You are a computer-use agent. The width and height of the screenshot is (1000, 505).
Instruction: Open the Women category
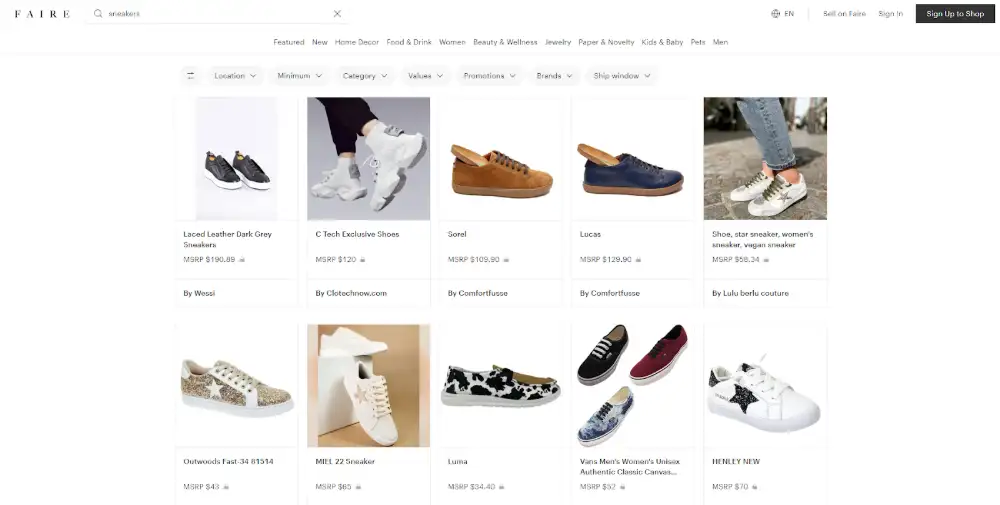pos(452,42)
